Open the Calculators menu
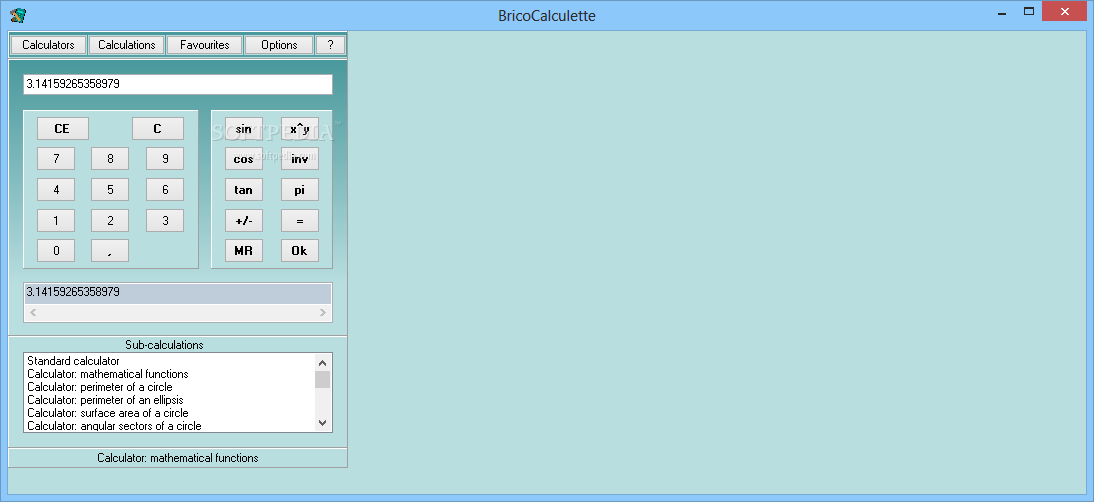The width and height of the screenshot is (1094, 502). 48,45
